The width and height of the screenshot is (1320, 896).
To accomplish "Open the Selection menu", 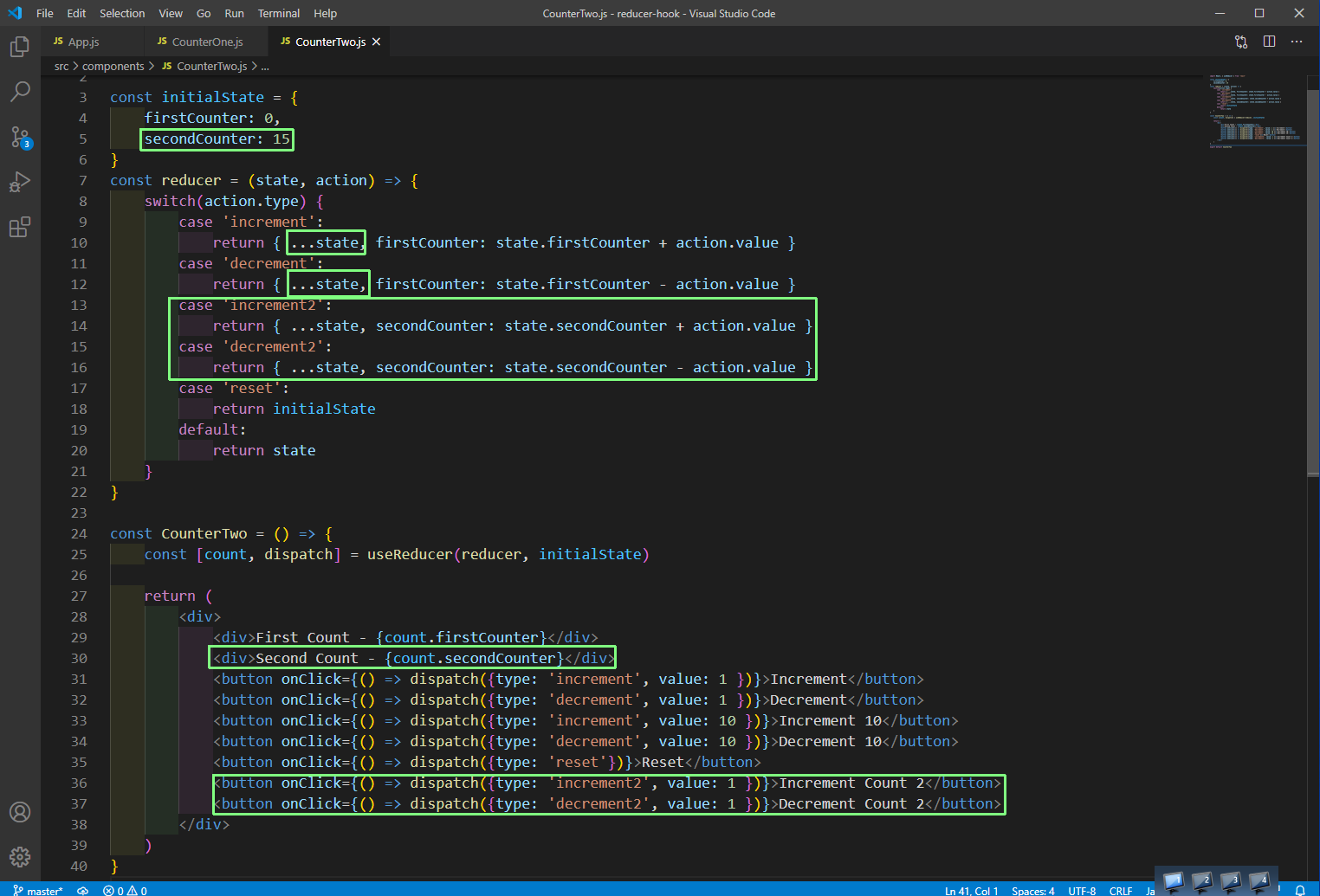I will point(122,13).
